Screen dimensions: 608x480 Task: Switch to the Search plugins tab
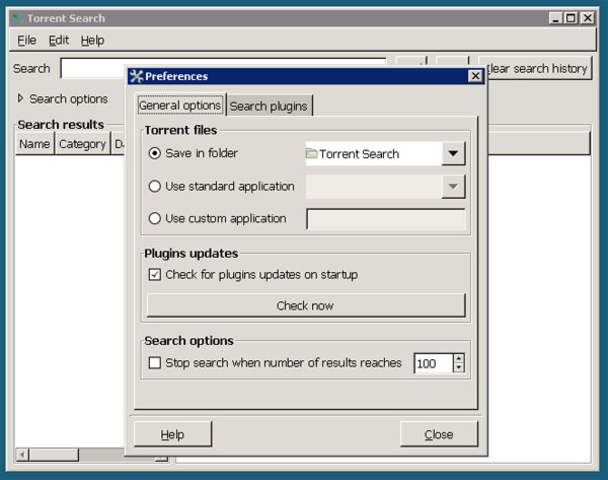(x=269, y=106)
